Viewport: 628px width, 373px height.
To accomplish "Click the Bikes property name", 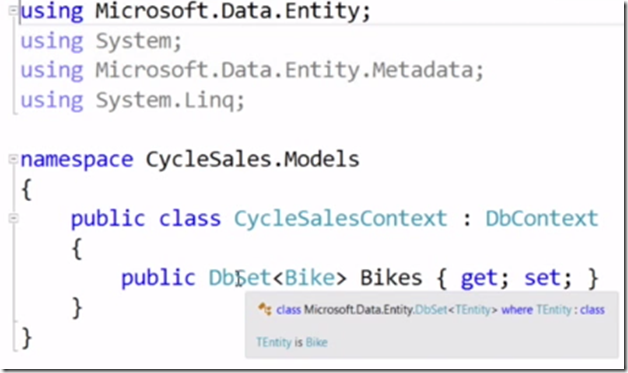I will (x=391, y=277).
